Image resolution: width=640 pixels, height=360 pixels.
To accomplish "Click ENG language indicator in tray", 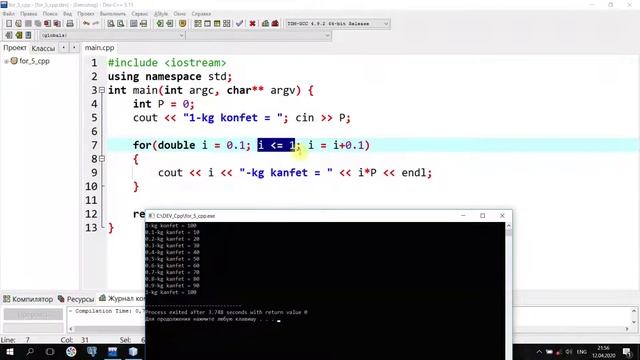I will coord(582,351).
